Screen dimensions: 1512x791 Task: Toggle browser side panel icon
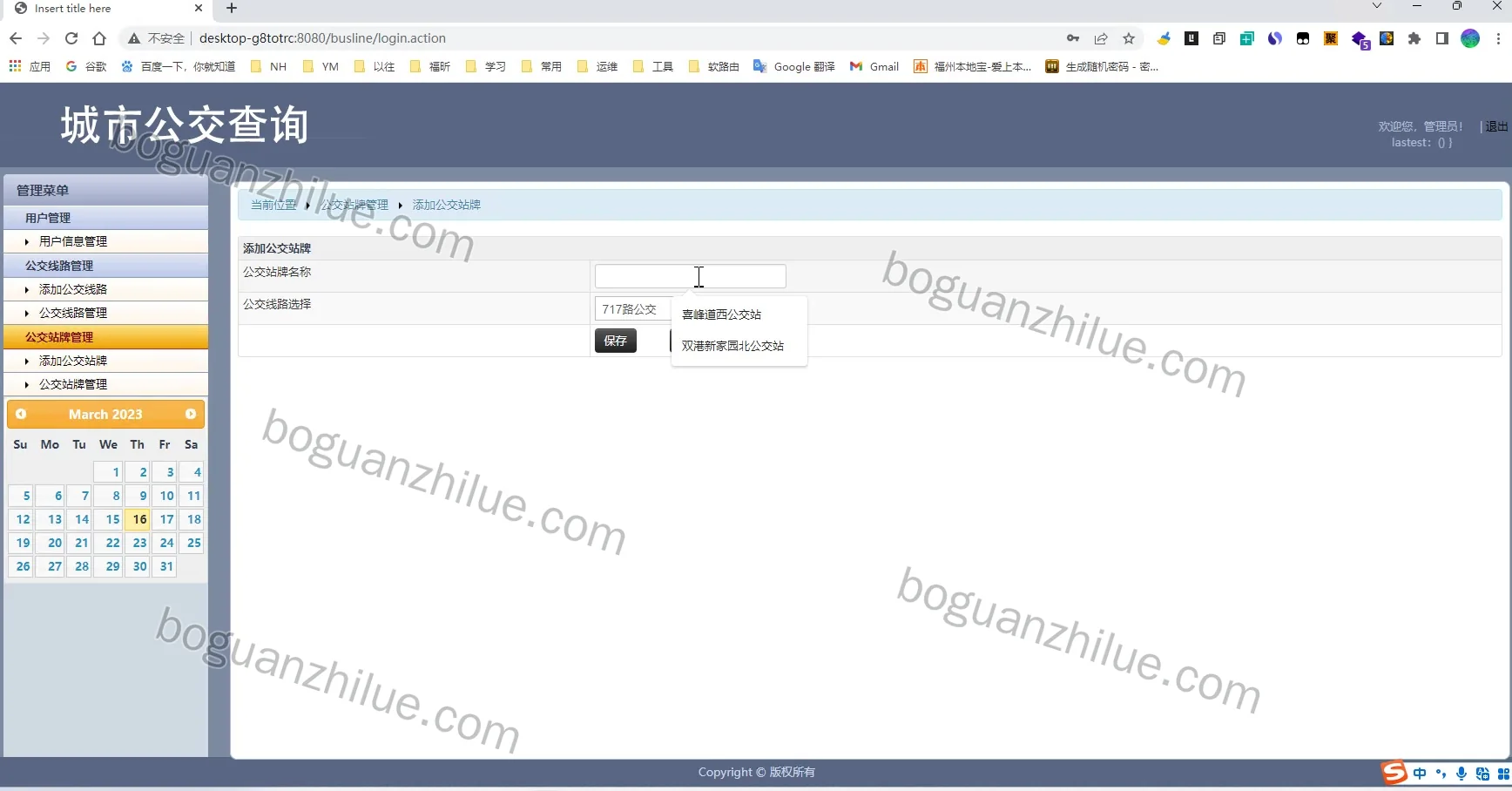pos(1442,38)
